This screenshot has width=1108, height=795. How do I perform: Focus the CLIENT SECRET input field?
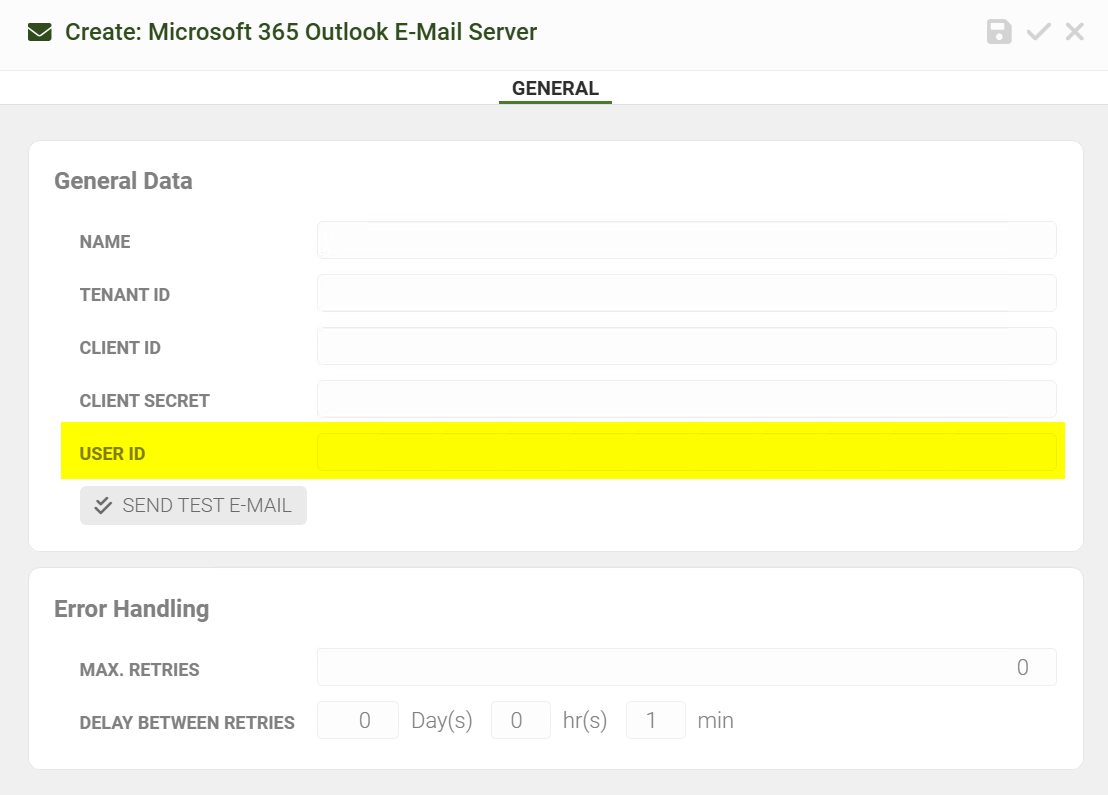click(687, 399)
